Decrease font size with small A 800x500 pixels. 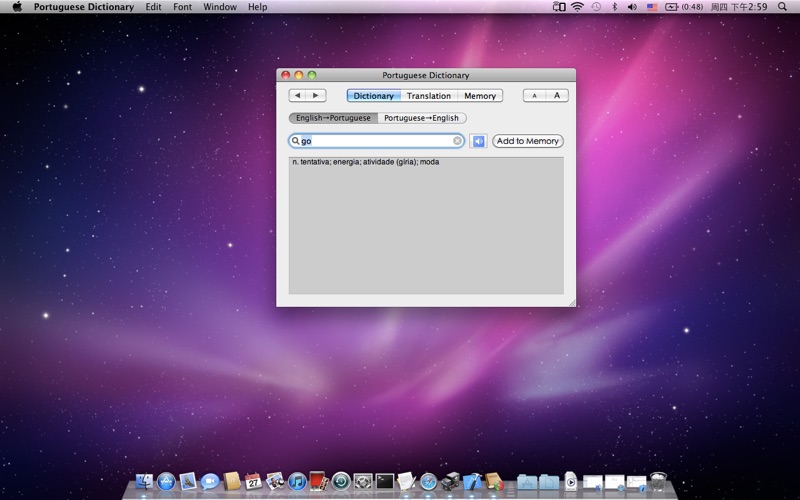[x=534, y=95]
